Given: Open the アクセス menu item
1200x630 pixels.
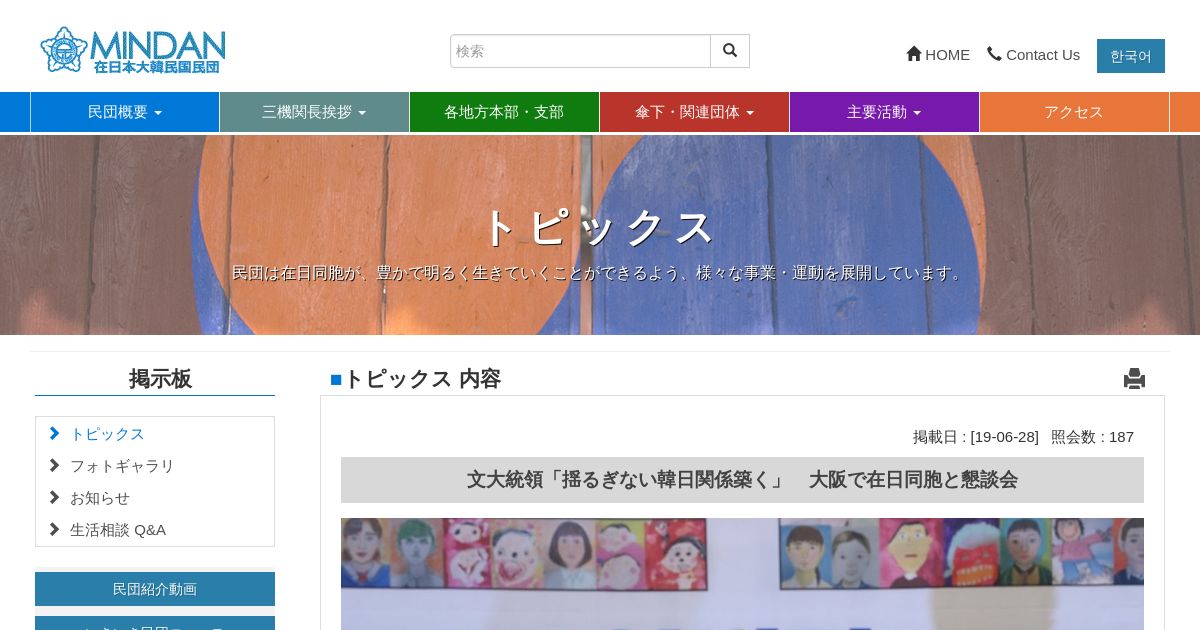Looking at the screenshot, I should click(1074, 112).
